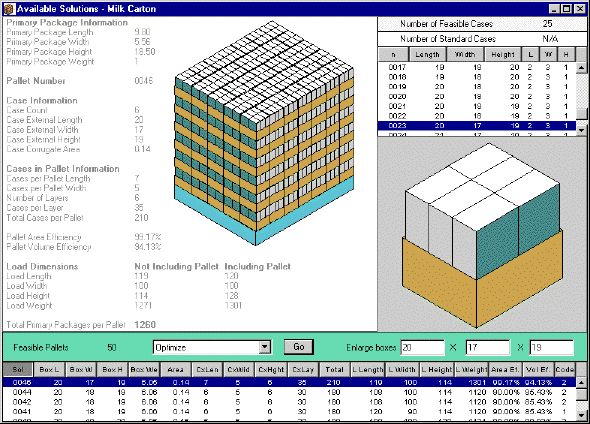590x424 pixels.
Task: Click the Length header in cases table
Action: coord(427,55)
